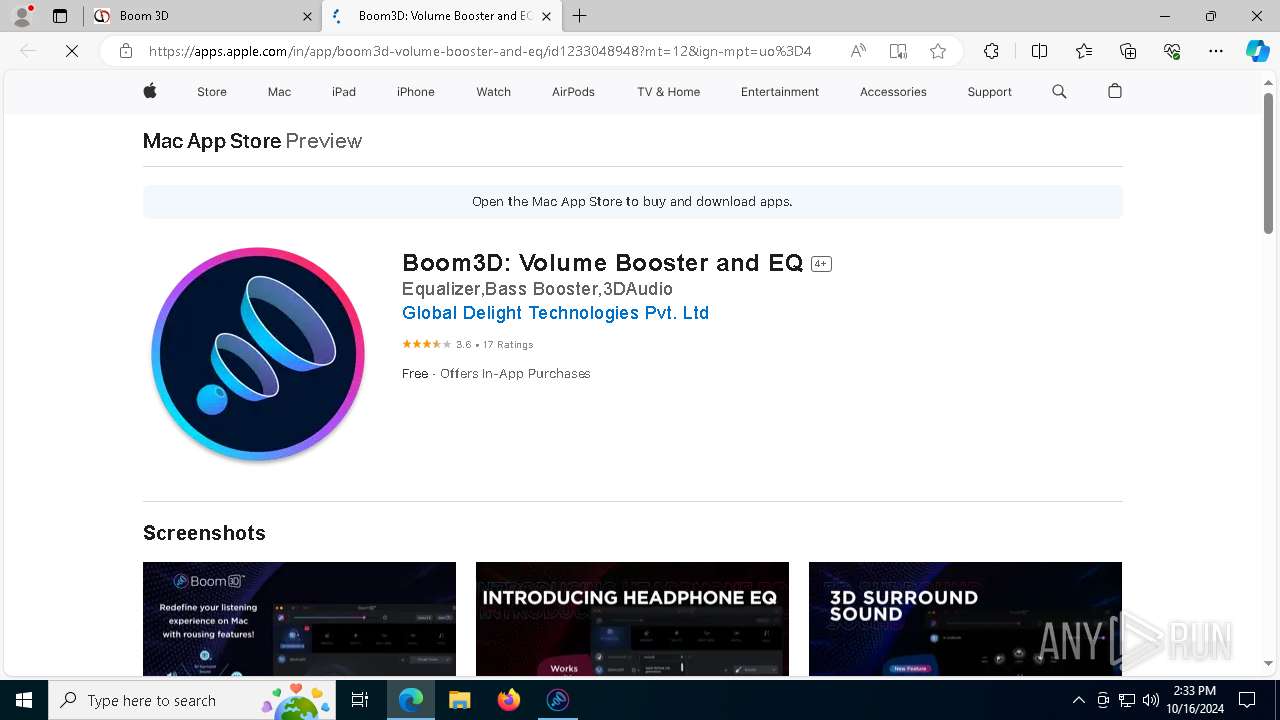The height and width of the screenshot is (720, 1280).
Task: Enable Read aloud in address bar
Action: coord(858,51)
